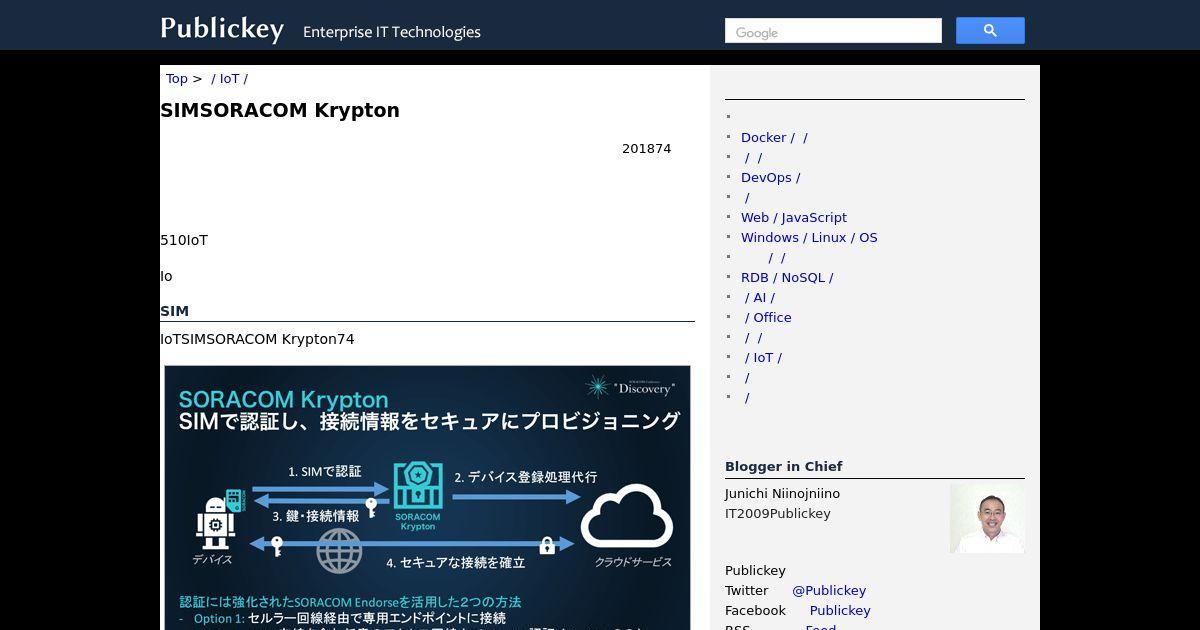Screen dimensions: 1200x630
Task: Click the Junichi Niino profile photo
Action: coord(987,518)
